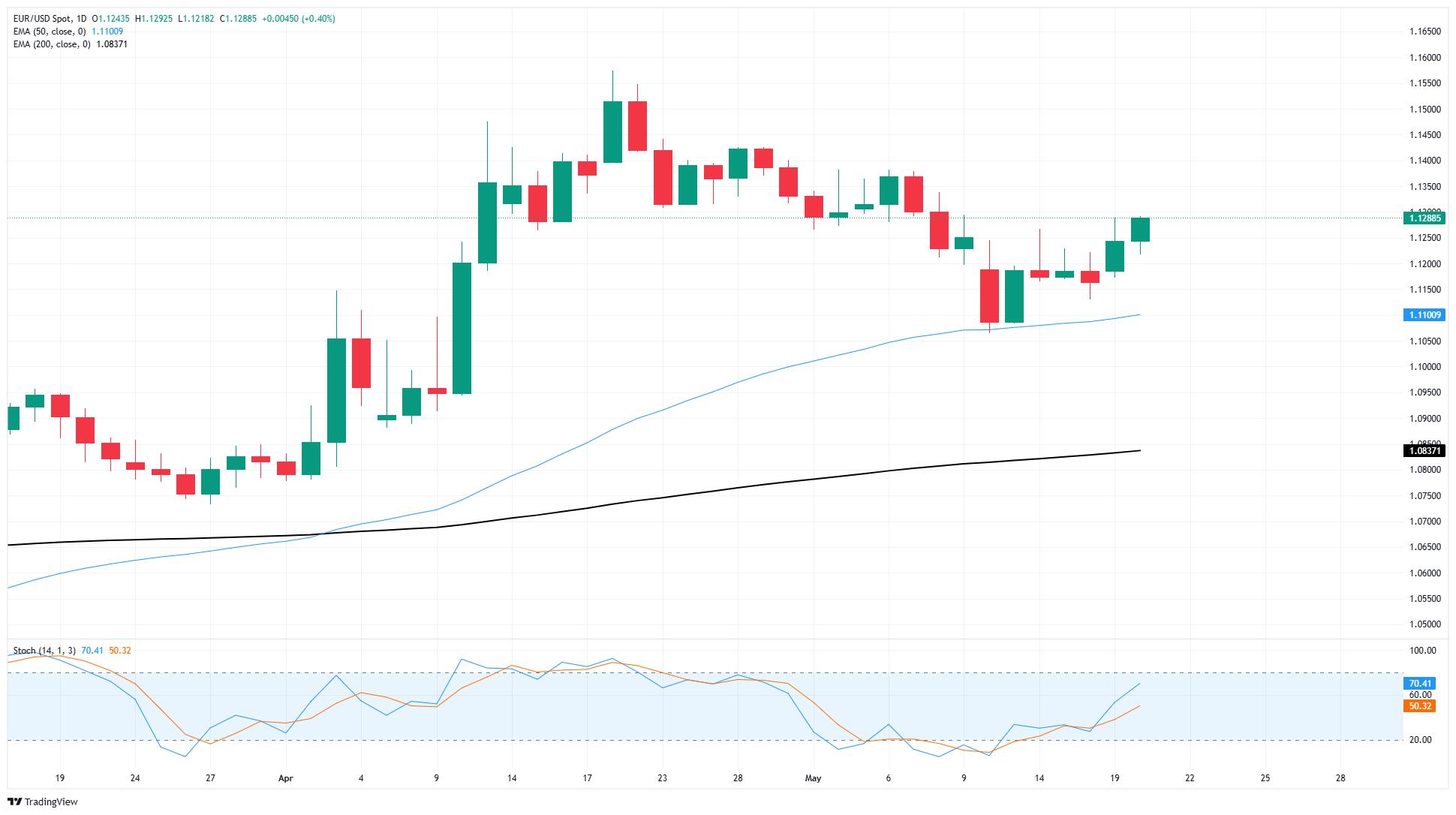Select the EMA (50, close, 0) indicator label

pyautogui.click(x=50, y=32)
